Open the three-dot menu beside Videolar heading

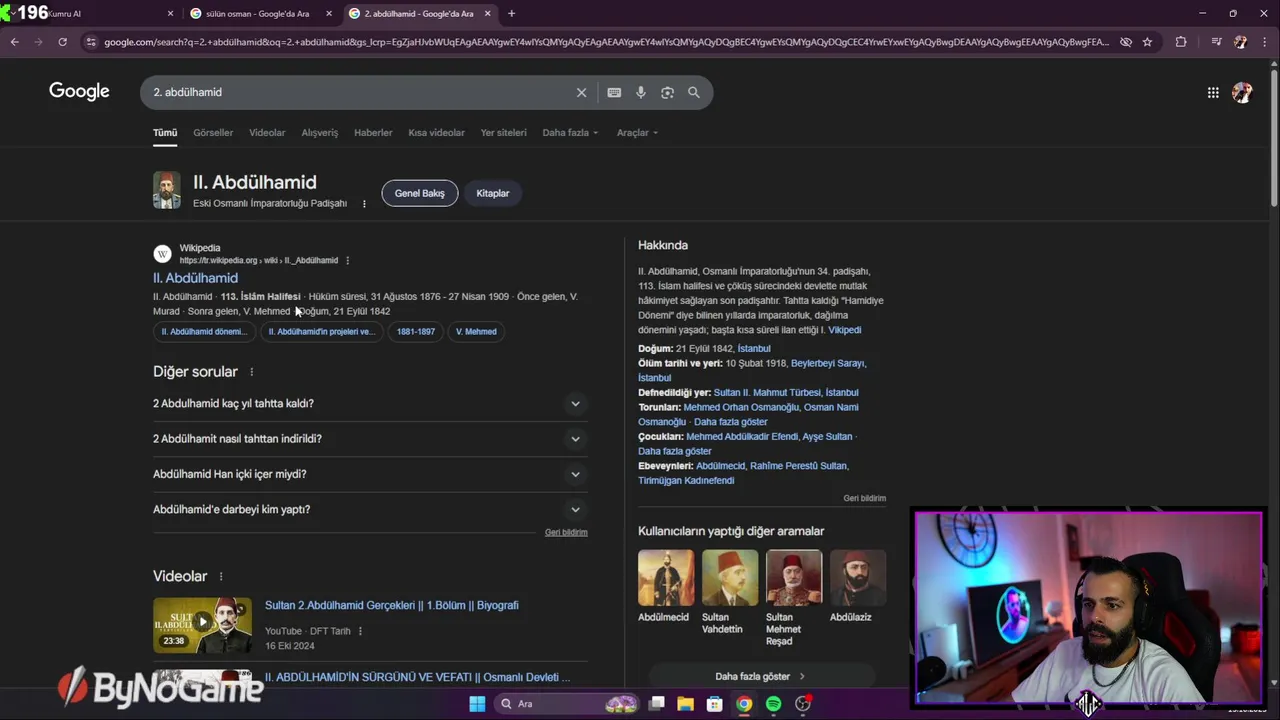point(221,577)
